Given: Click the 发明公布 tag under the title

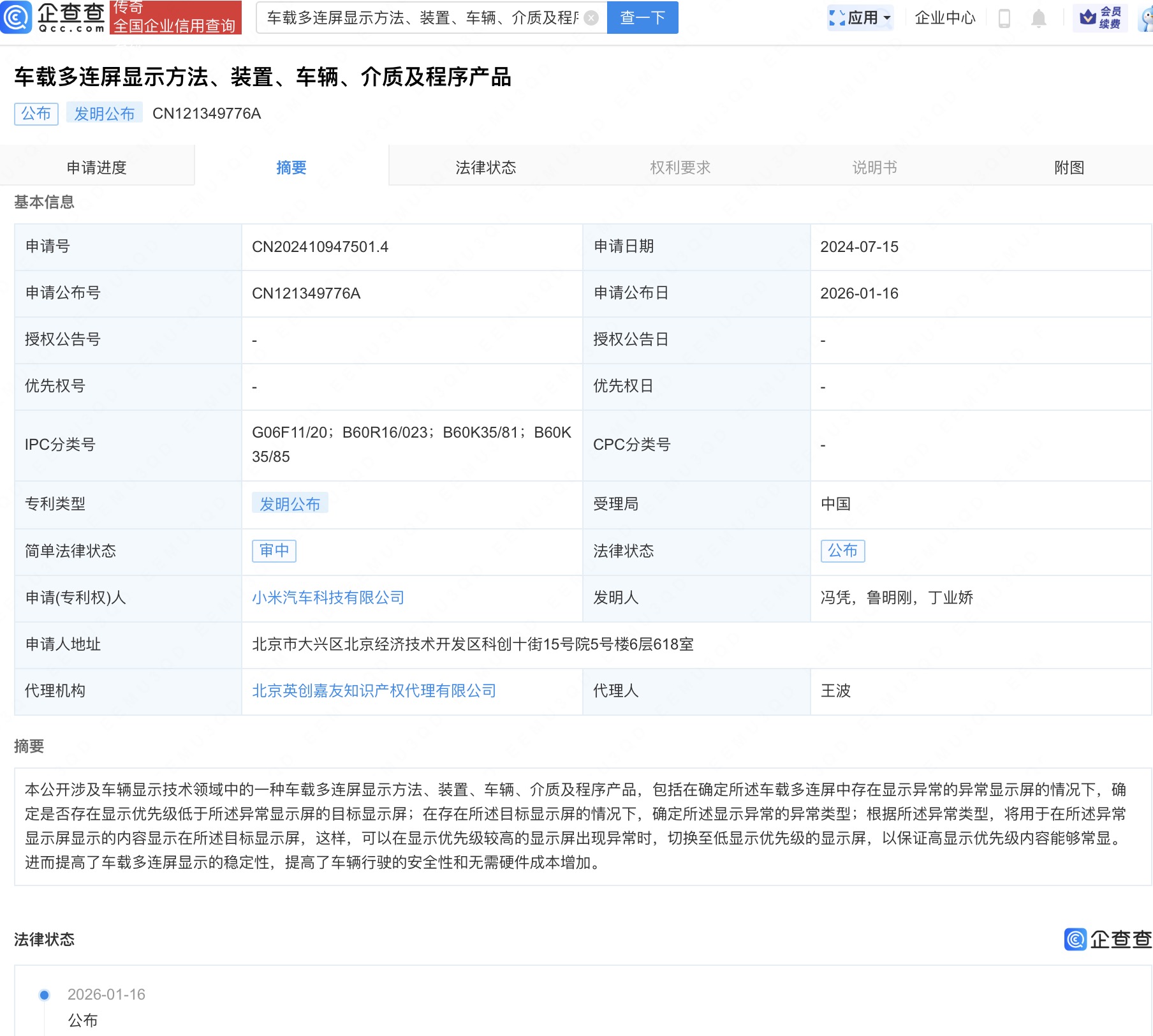Looking at the screenshot, I should coord(104,114).
